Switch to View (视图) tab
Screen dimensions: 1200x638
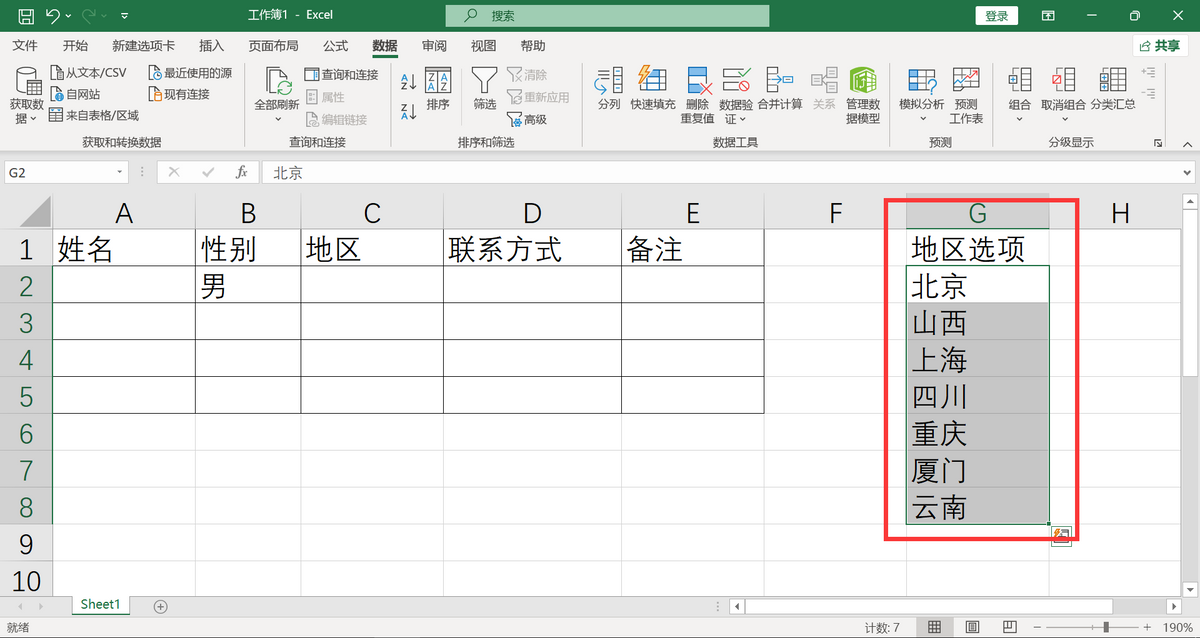(x=484, y=46)
